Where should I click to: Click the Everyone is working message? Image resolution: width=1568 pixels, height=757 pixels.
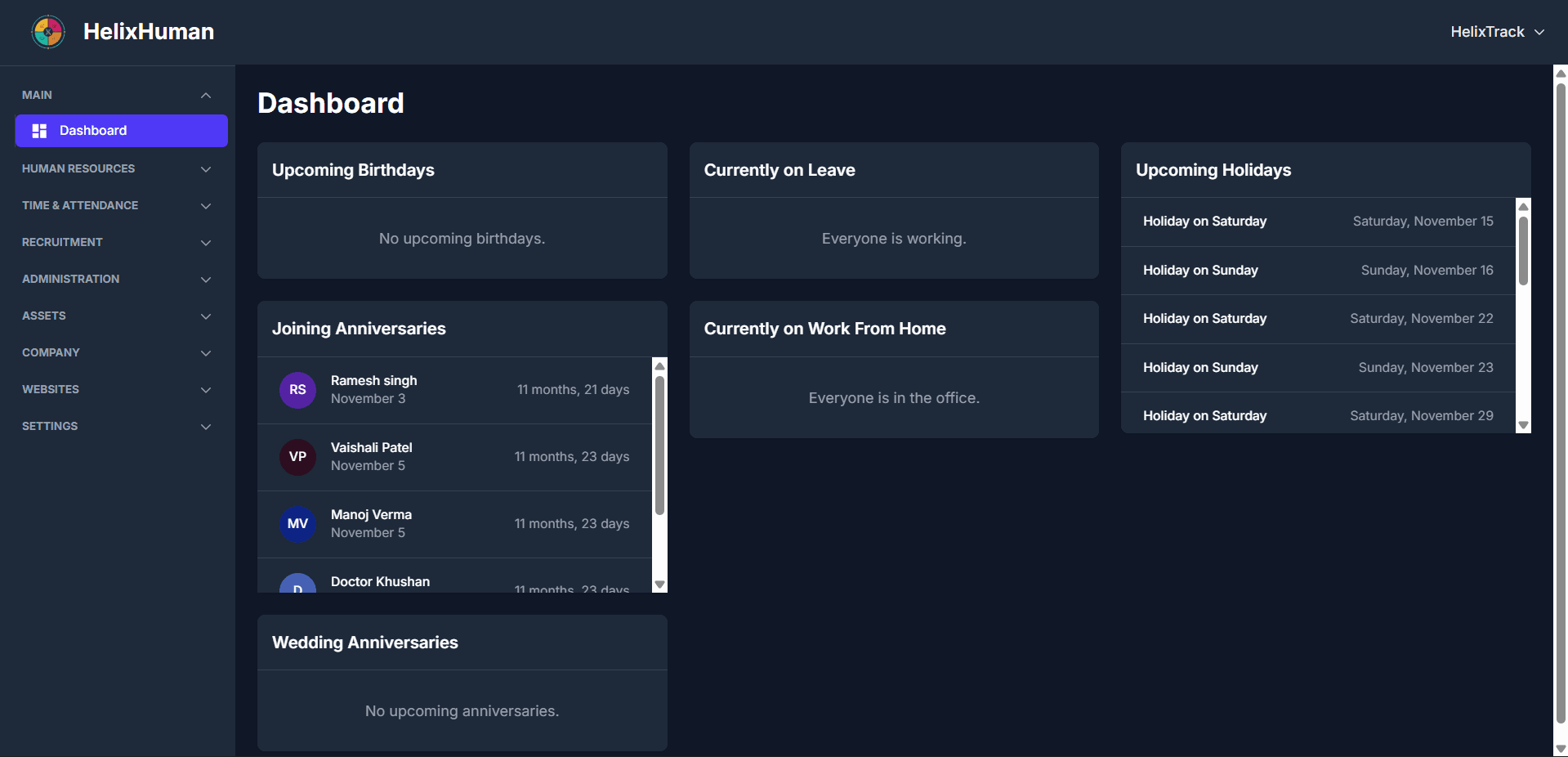pyautogui.click(x=894, y=239)
